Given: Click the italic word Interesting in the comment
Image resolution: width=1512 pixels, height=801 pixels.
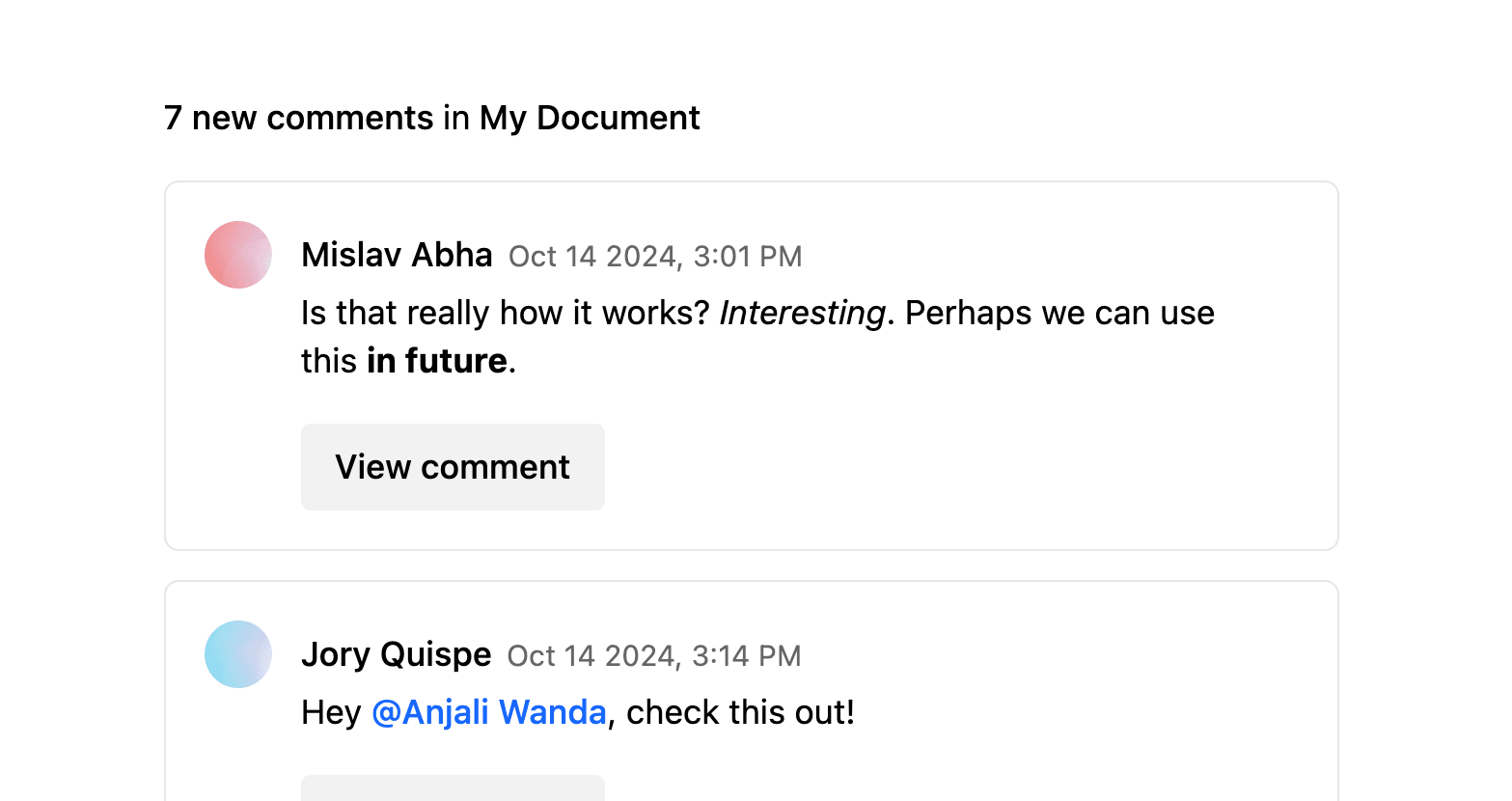Looking at the screenshot, I should click(x=800, y=312).
